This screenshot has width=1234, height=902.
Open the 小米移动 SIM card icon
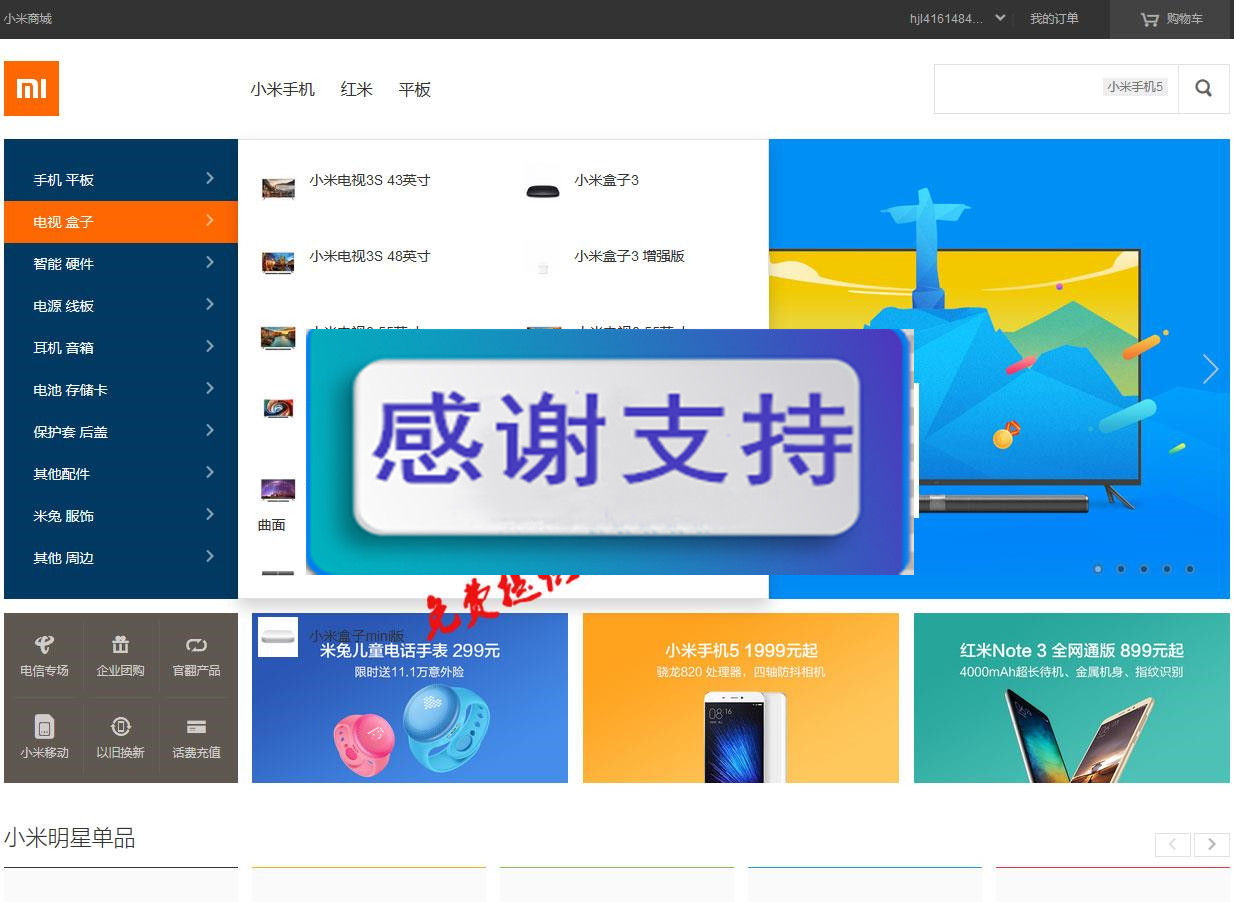[44, 726]
